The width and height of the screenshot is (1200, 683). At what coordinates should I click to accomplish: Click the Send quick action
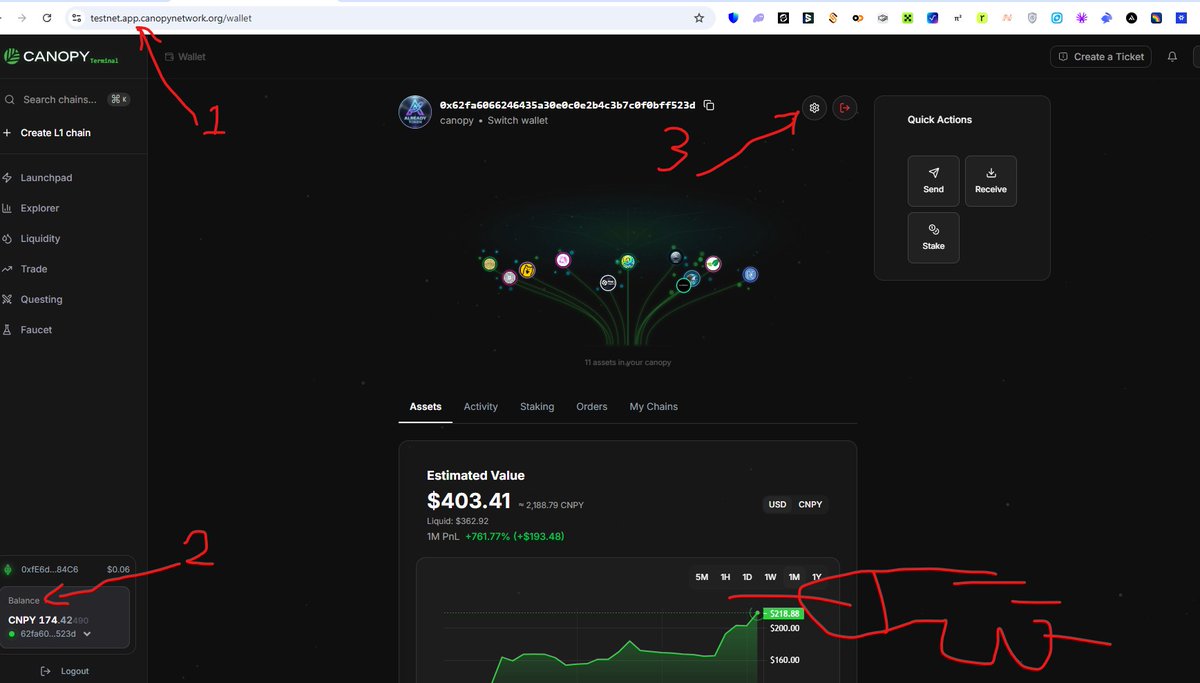pos(933,180)
